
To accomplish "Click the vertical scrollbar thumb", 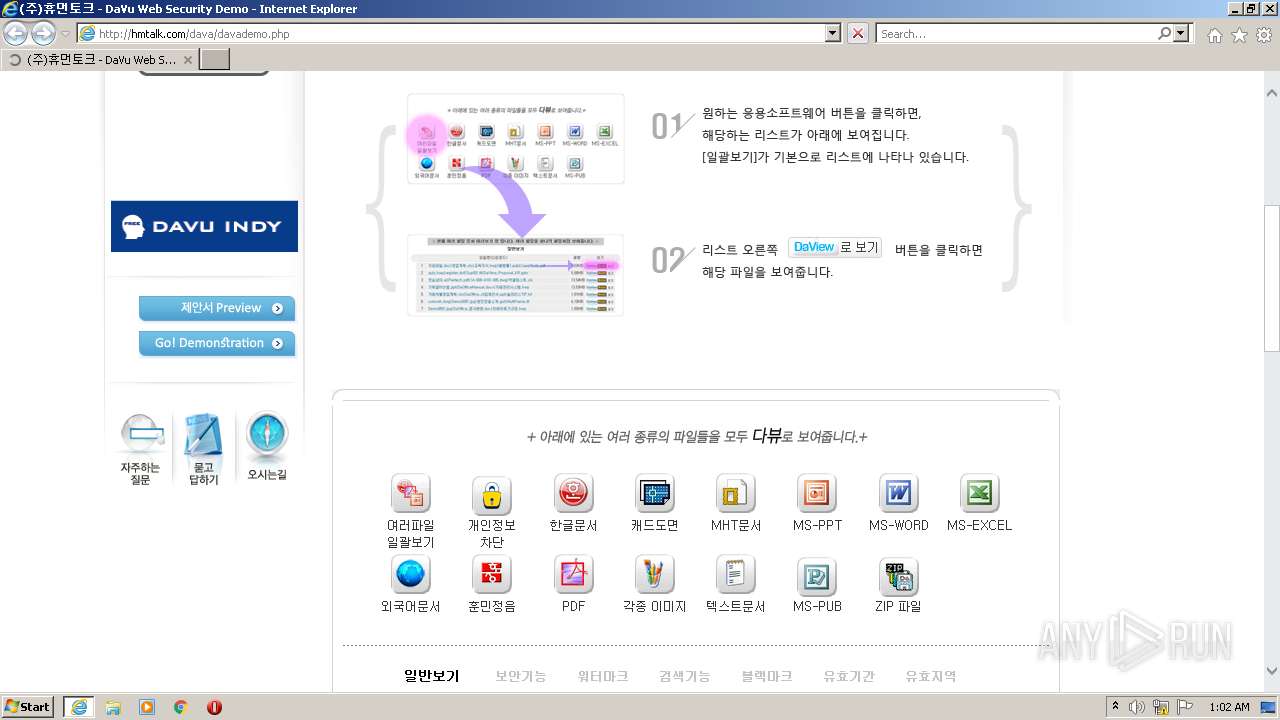I will click(x=1272, y=278).
